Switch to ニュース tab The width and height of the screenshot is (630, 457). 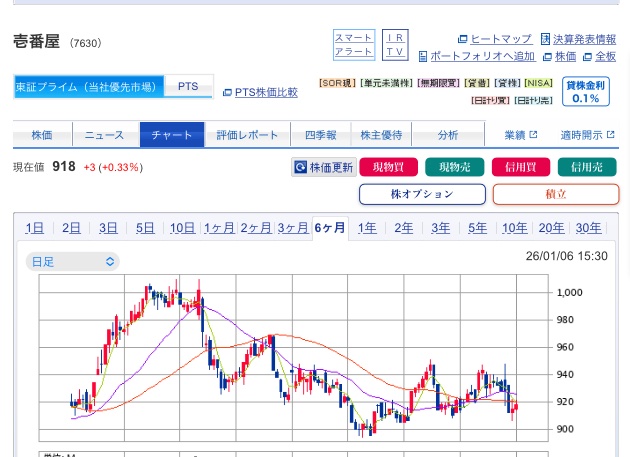104,135
